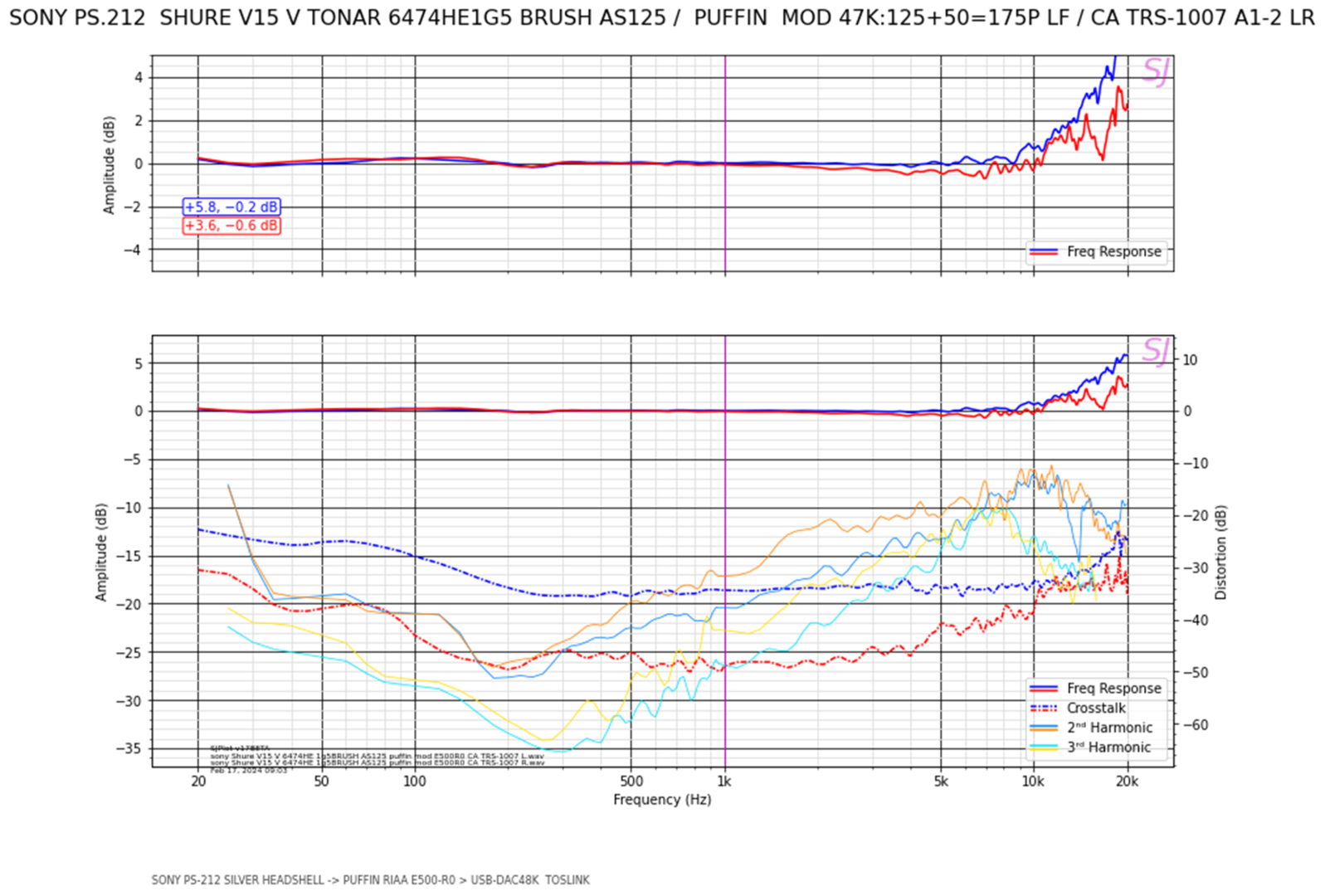The image size is (1325, 896).
Task: Click the bottom plot's Amplitude (dB) axis label
Action: pos(101,552)
